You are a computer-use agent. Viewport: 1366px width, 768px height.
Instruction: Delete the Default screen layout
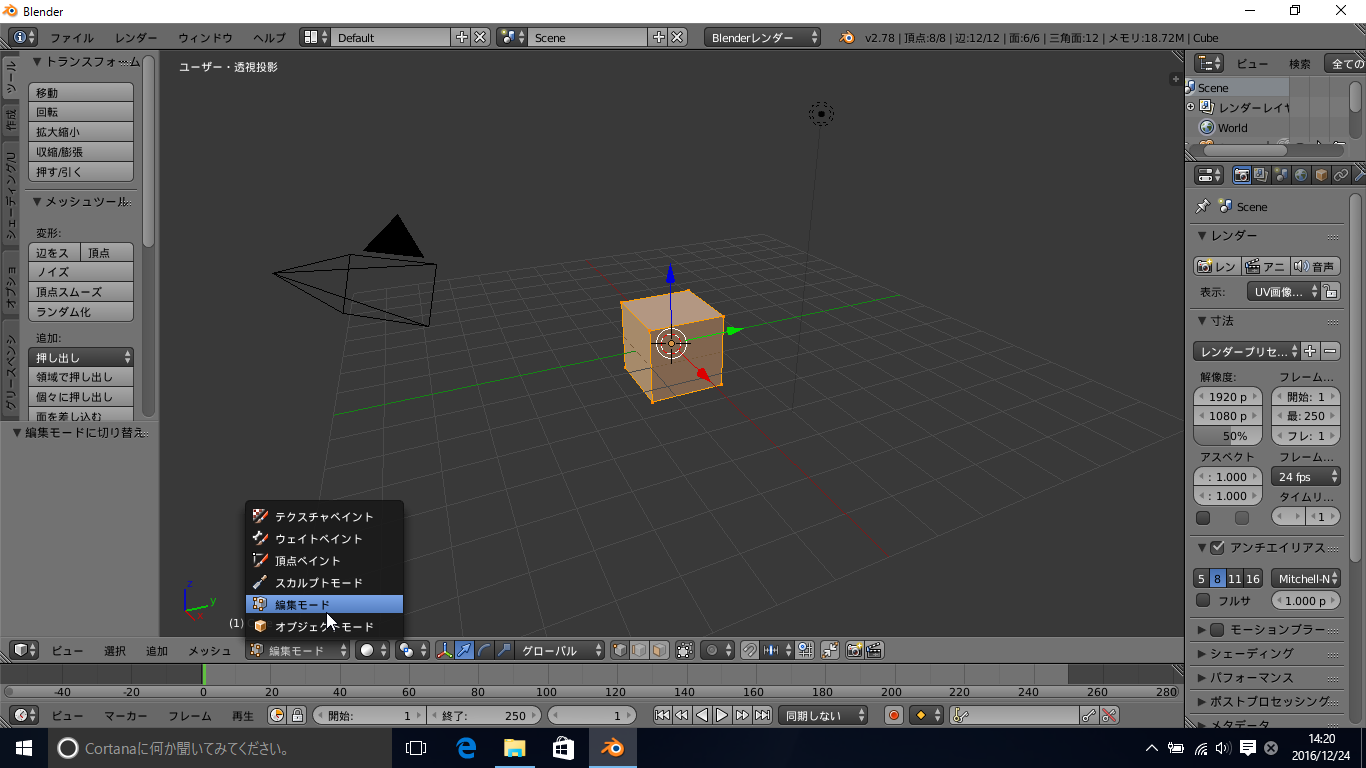[481, 37]
